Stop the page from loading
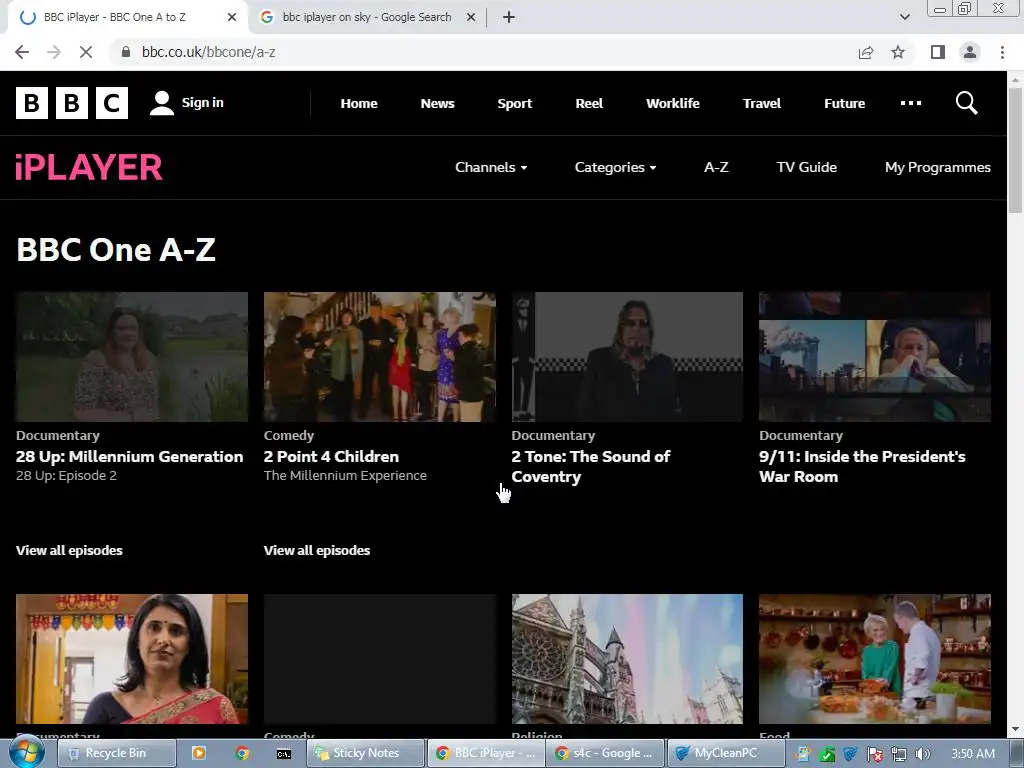Image resolution: width=1024 pixels, height=768 pixels. (86, 52)
